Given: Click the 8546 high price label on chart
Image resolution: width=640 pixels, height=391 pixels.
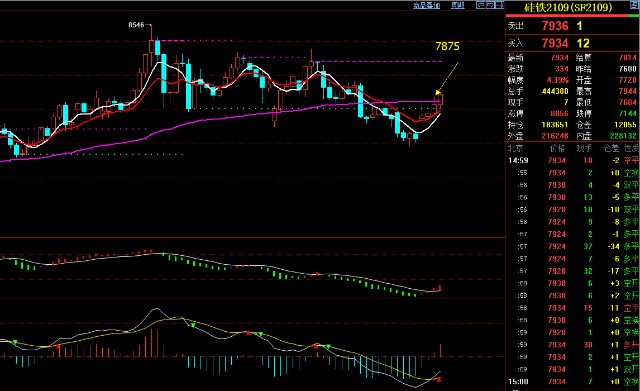Looking at the screenshot, I should click(136, 25).
